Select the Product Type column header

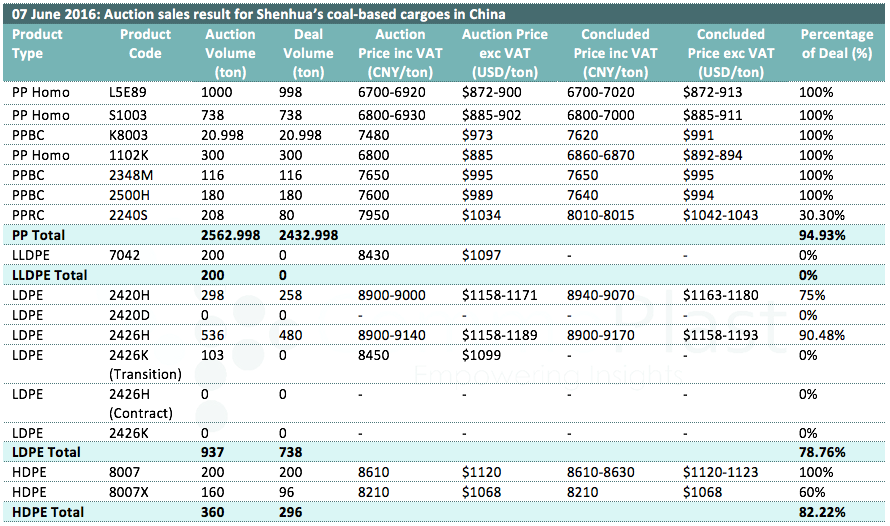pos(37,44)
